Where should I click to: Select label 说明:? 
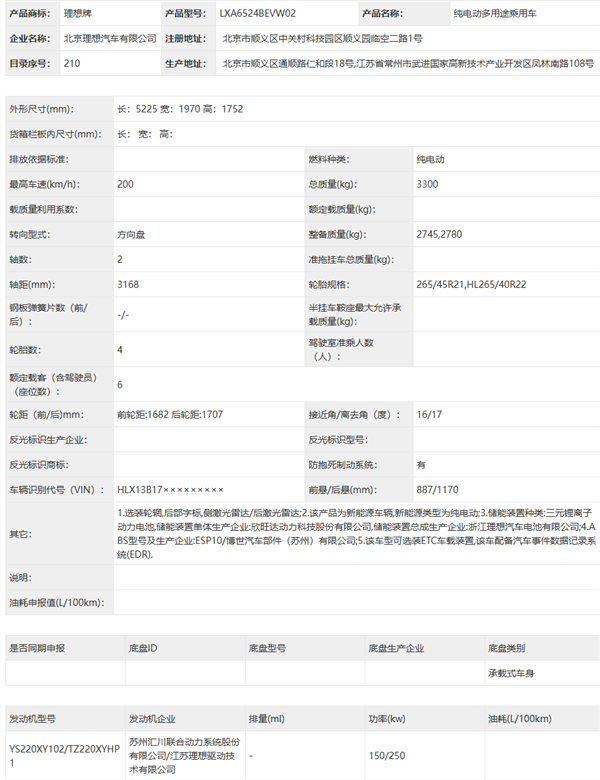(20, 578)
